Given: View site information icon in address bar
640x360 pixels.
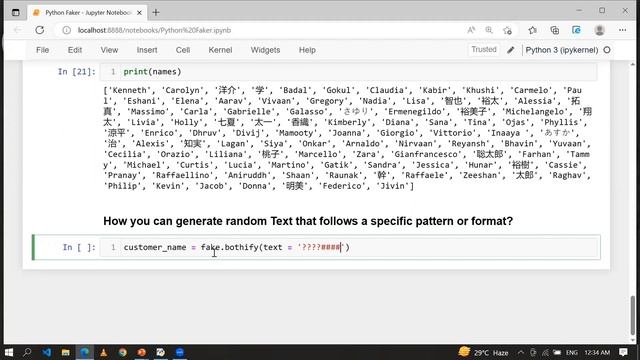Looking at the screenshot, I should click(x=67, y=30).
